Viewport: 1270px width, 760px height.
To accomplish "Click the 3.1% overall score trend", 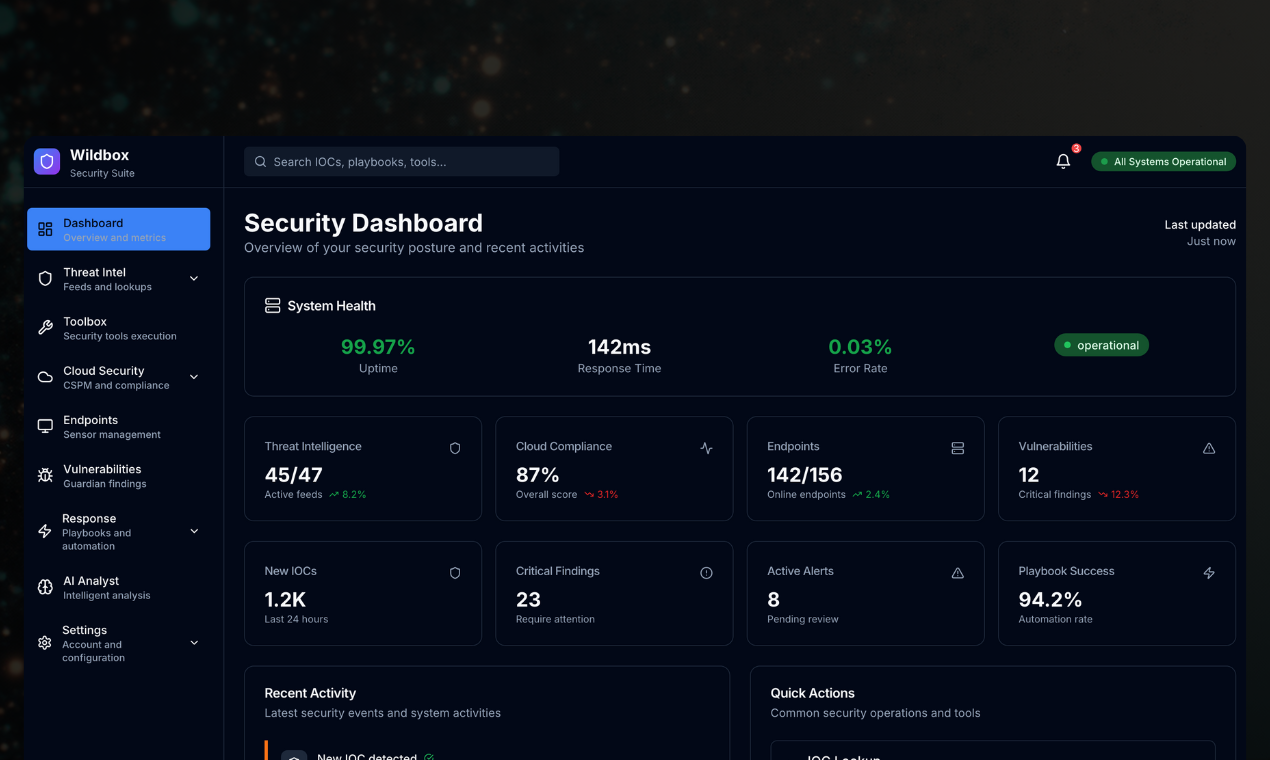I will [601, 495].
